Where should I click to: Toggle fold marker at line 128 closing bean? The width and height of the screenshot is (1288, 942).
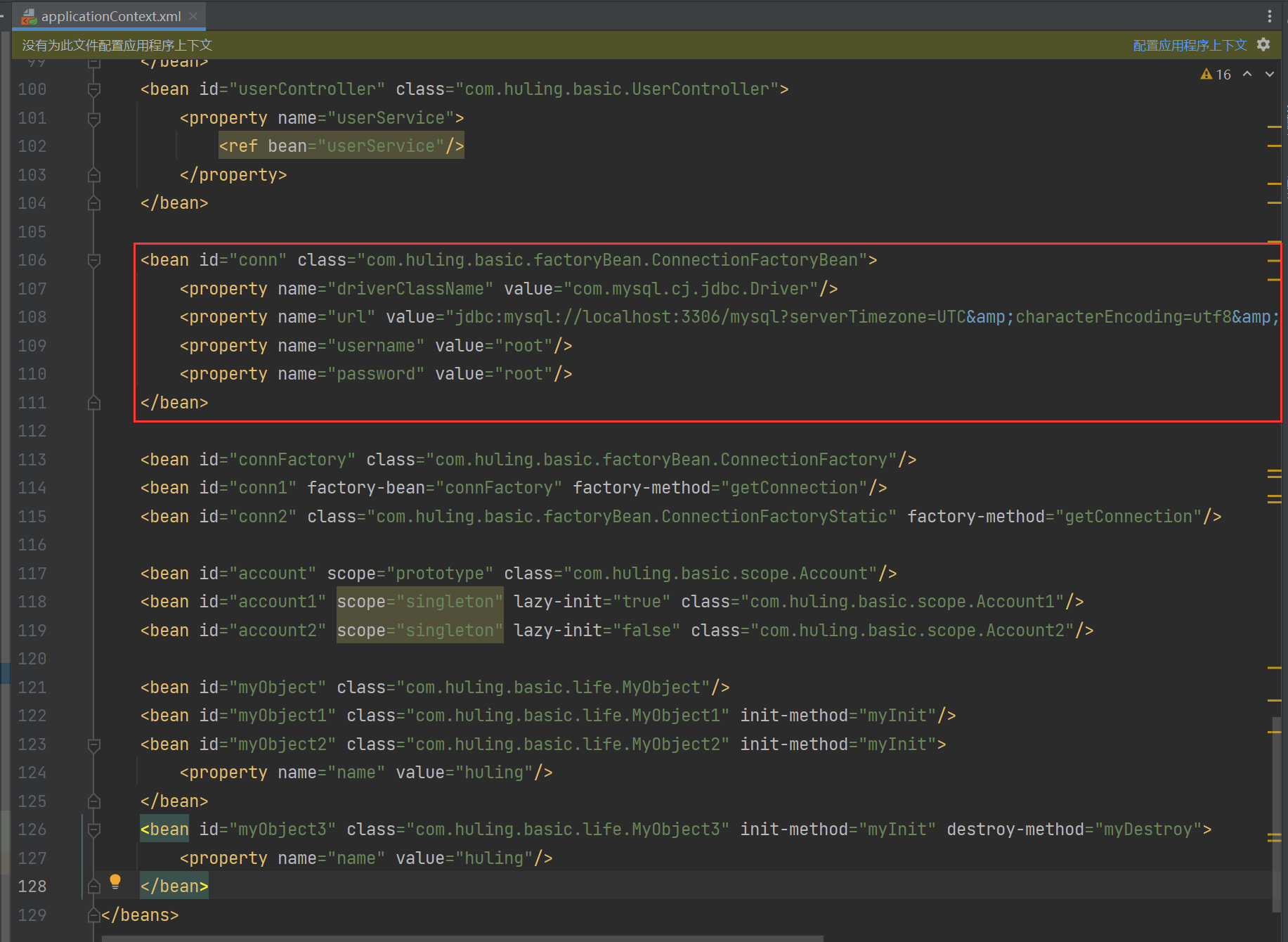pos(93,886)
